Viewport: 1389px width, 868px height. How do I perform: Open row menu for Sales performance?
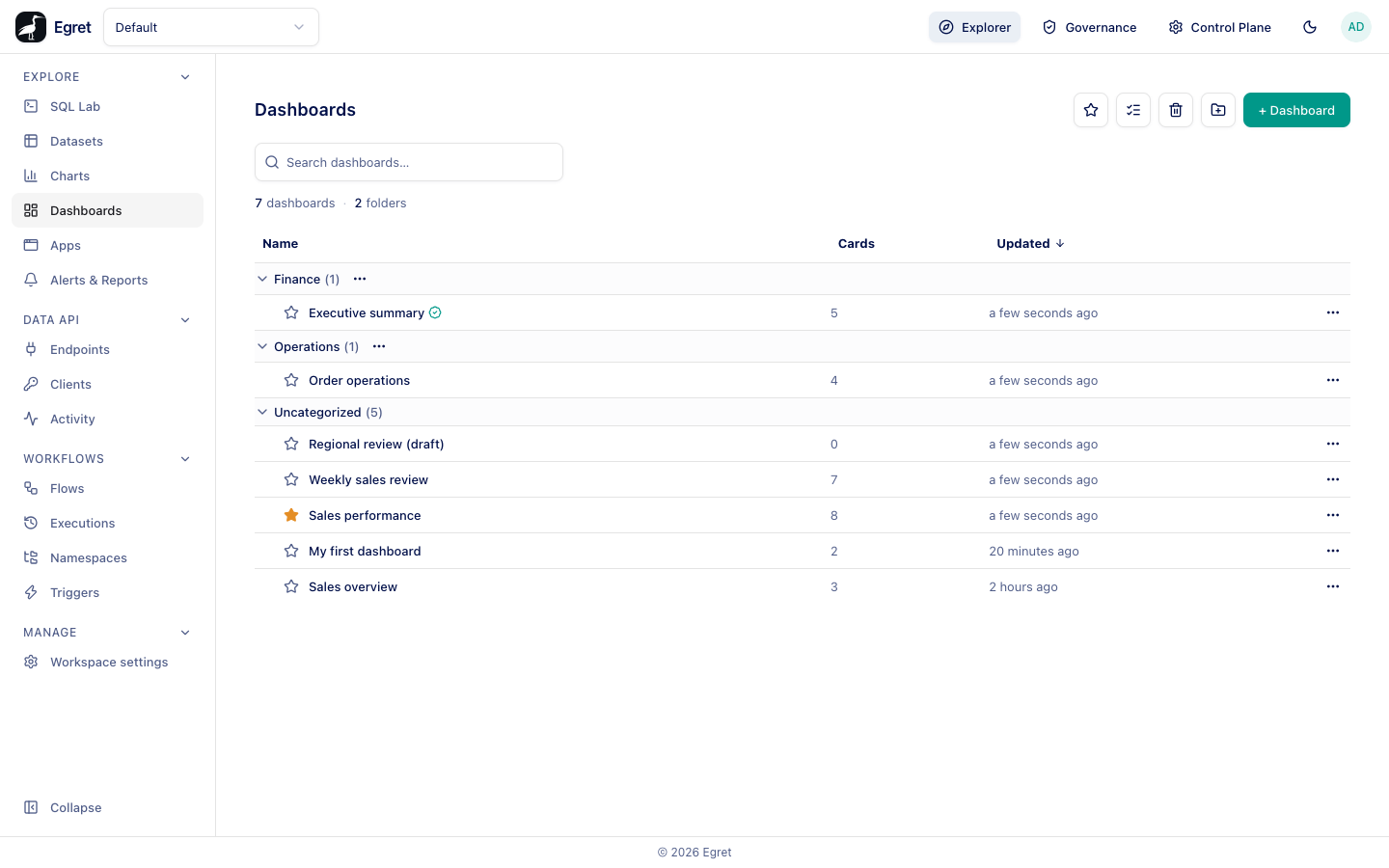pyautogui.click(x=1333, y=515)
